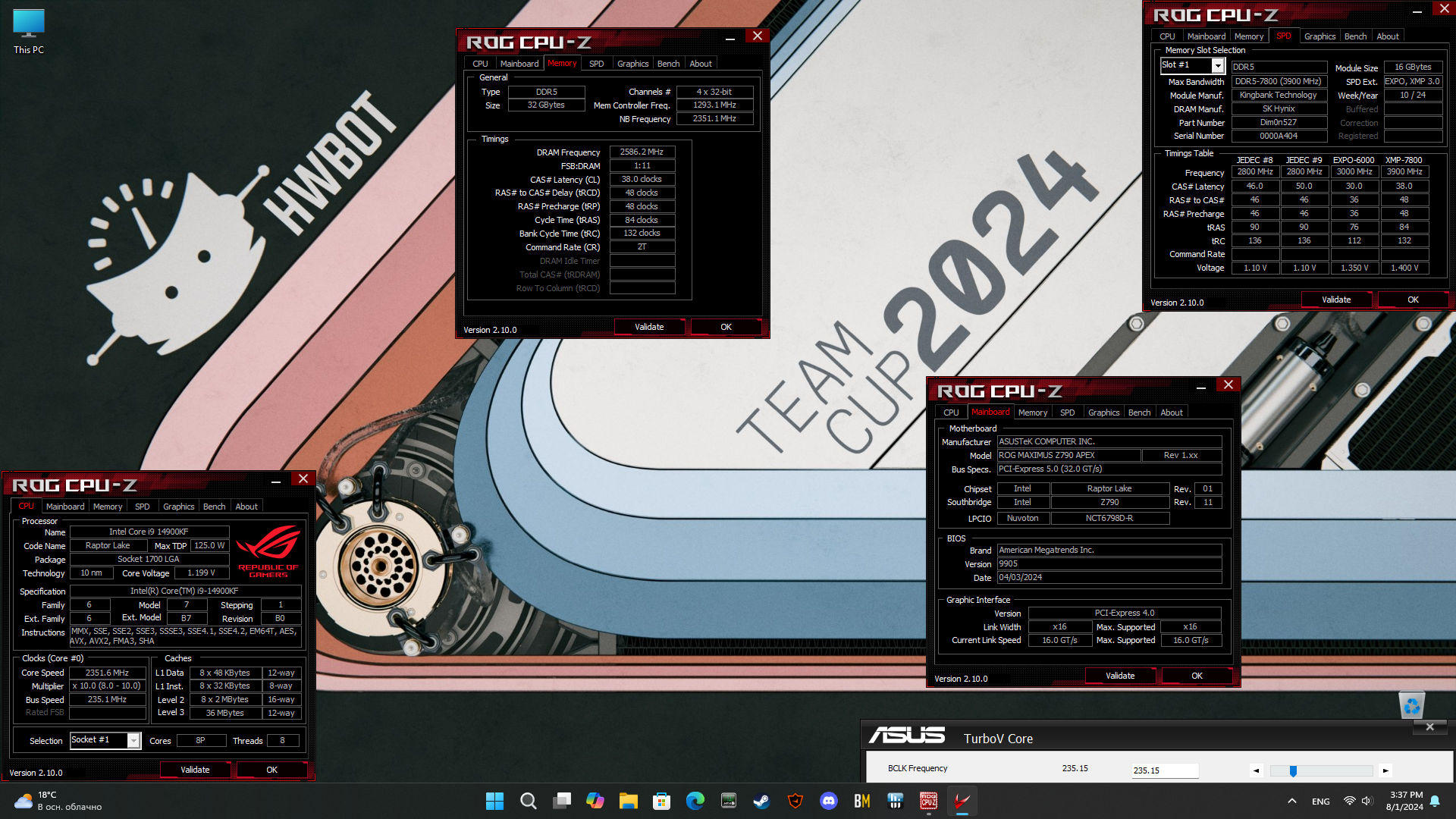
Task: Open the About tab in Mainboard window
Action: click(1172, 413)
